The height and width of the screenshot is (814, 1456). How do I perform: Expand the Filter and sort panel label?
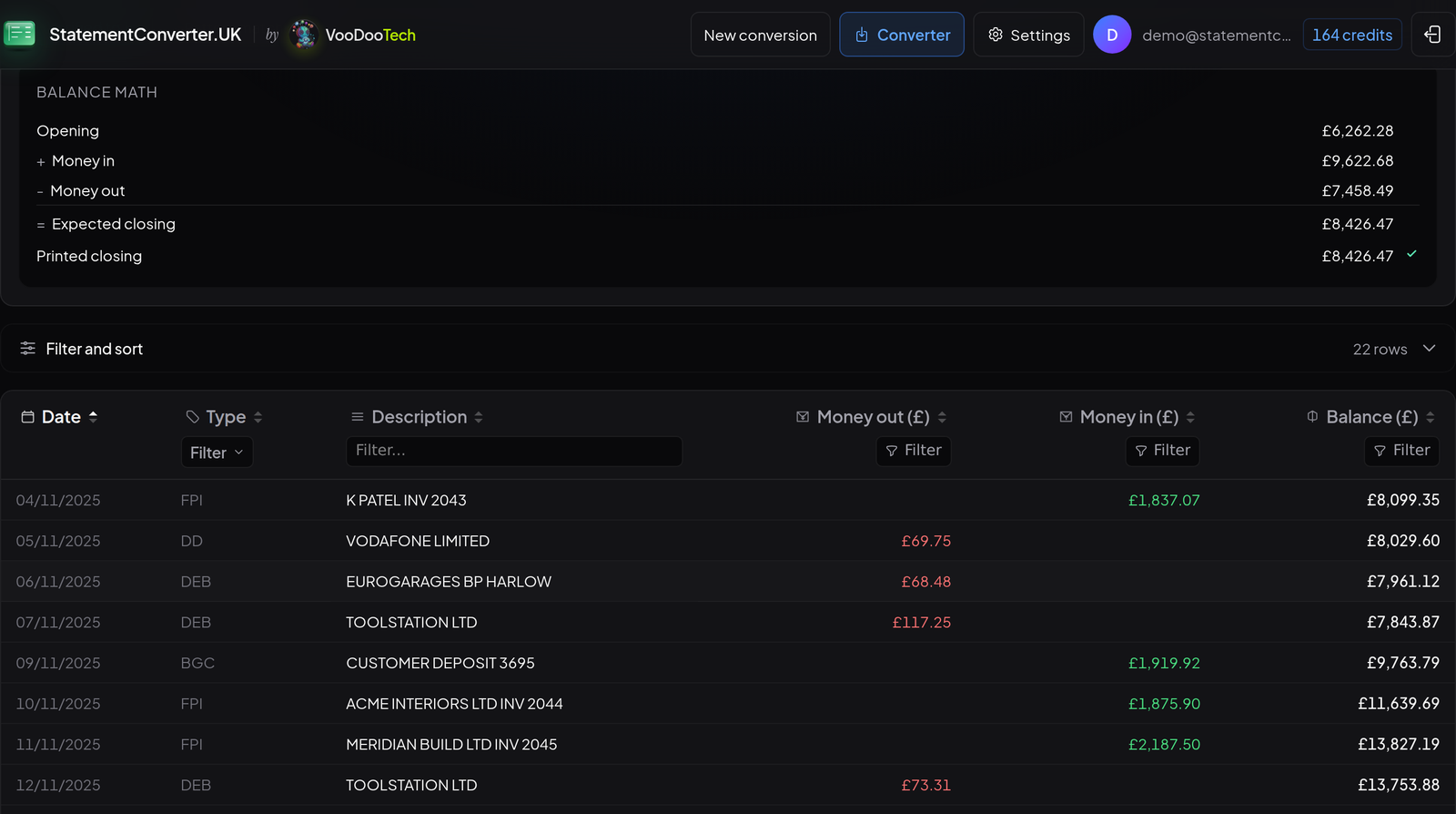click(95, 349)
